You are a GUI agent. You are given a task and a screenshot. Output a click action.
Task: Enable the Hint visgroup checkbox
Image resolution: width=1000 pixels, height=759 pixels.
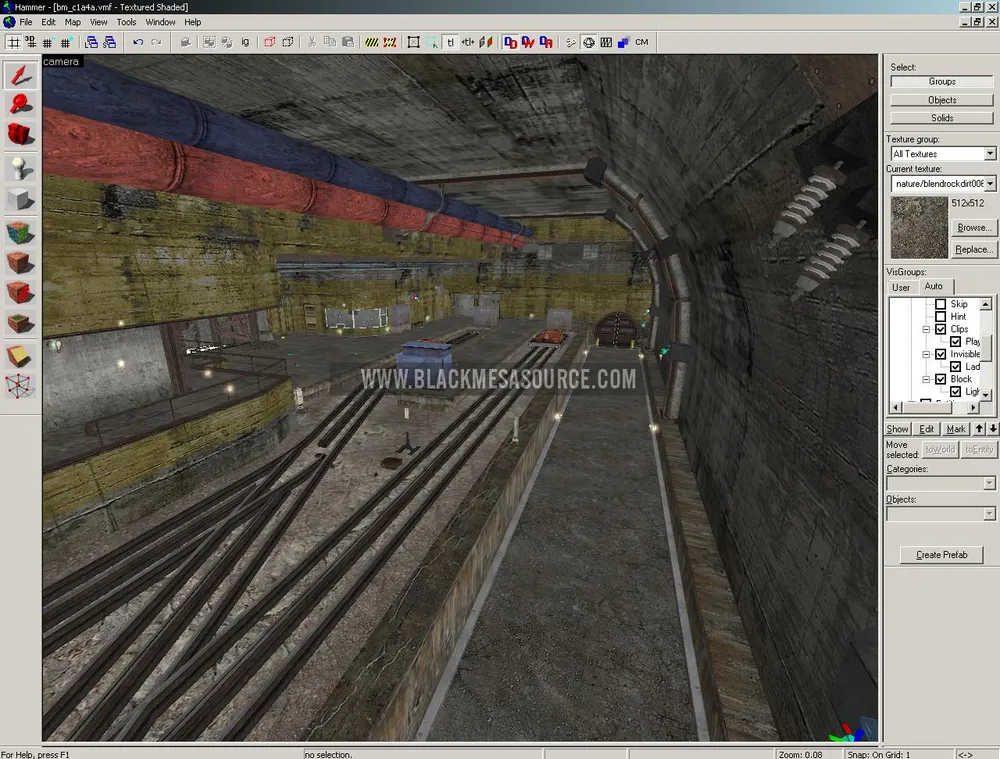(940, 317)
